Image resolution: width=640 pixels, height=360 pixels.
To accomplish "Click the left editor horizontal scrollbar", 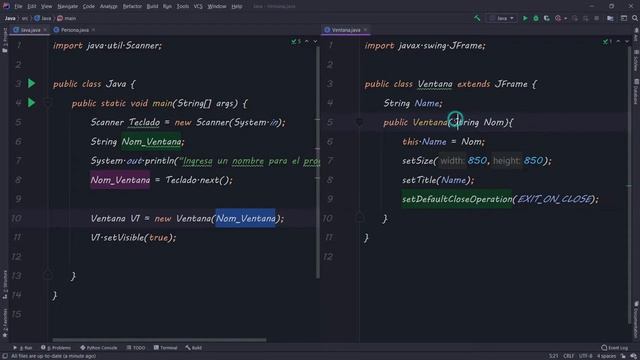I will [159, 340].
